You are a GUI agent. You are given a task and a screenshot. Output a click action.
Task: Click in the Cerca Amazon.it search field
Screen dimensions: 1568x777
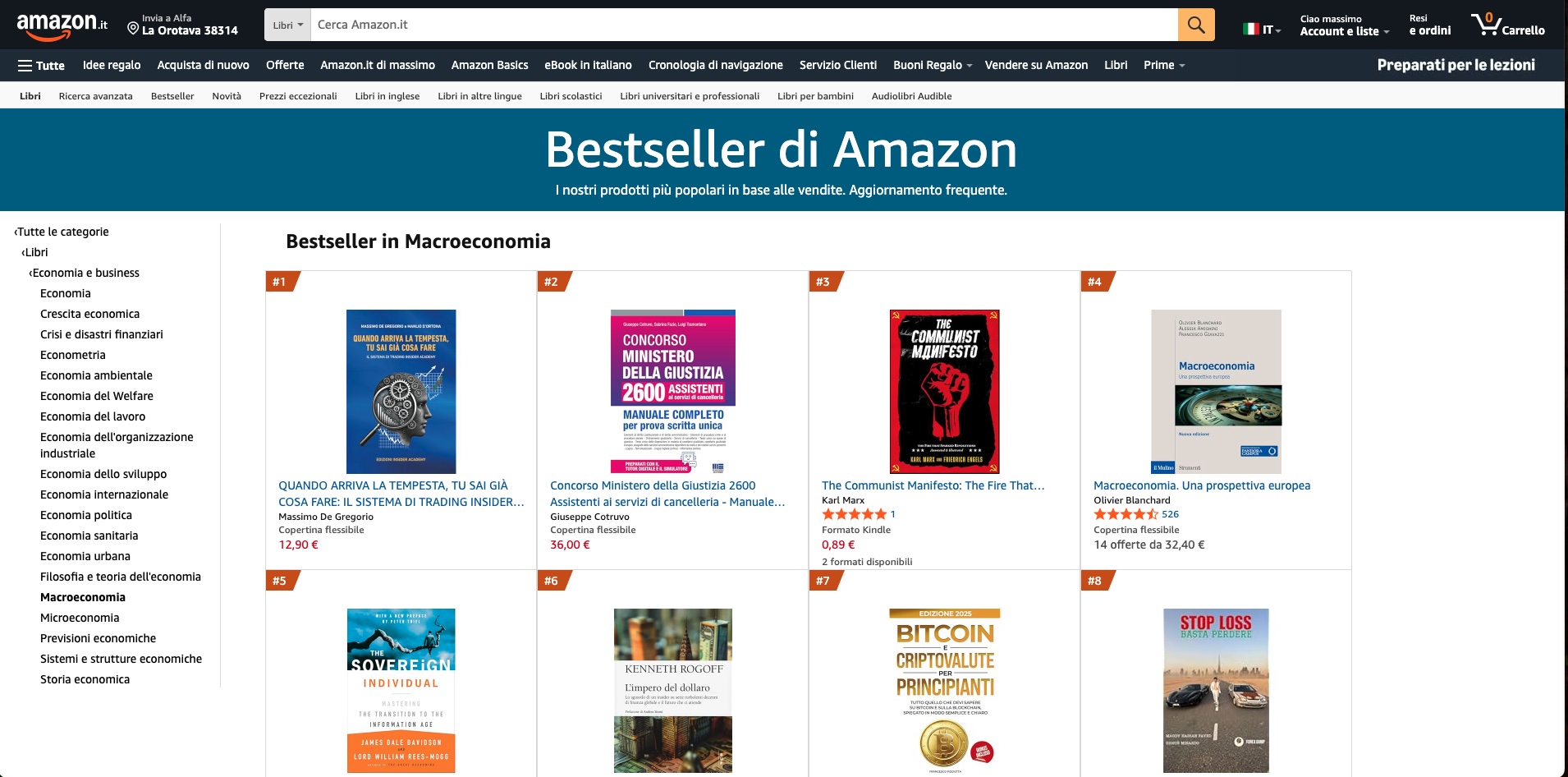[x=744, y=25]
